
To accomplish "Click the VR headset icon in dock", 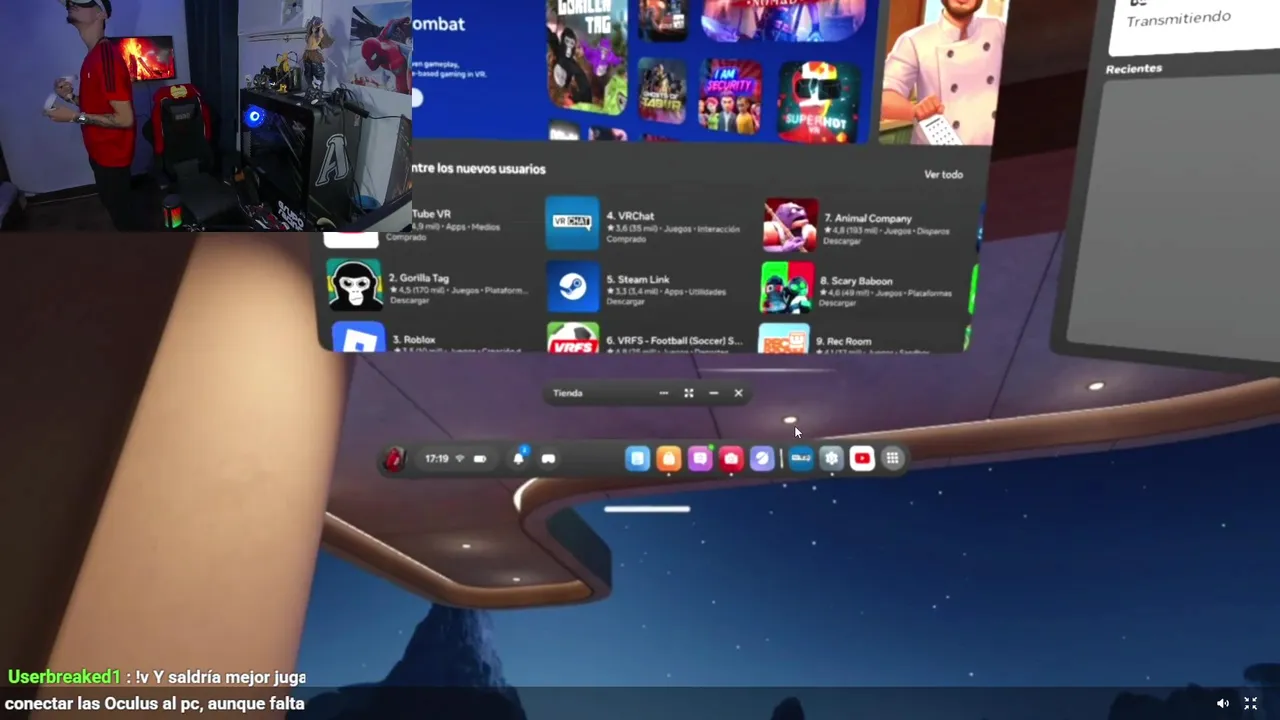I will coord(548,459).
